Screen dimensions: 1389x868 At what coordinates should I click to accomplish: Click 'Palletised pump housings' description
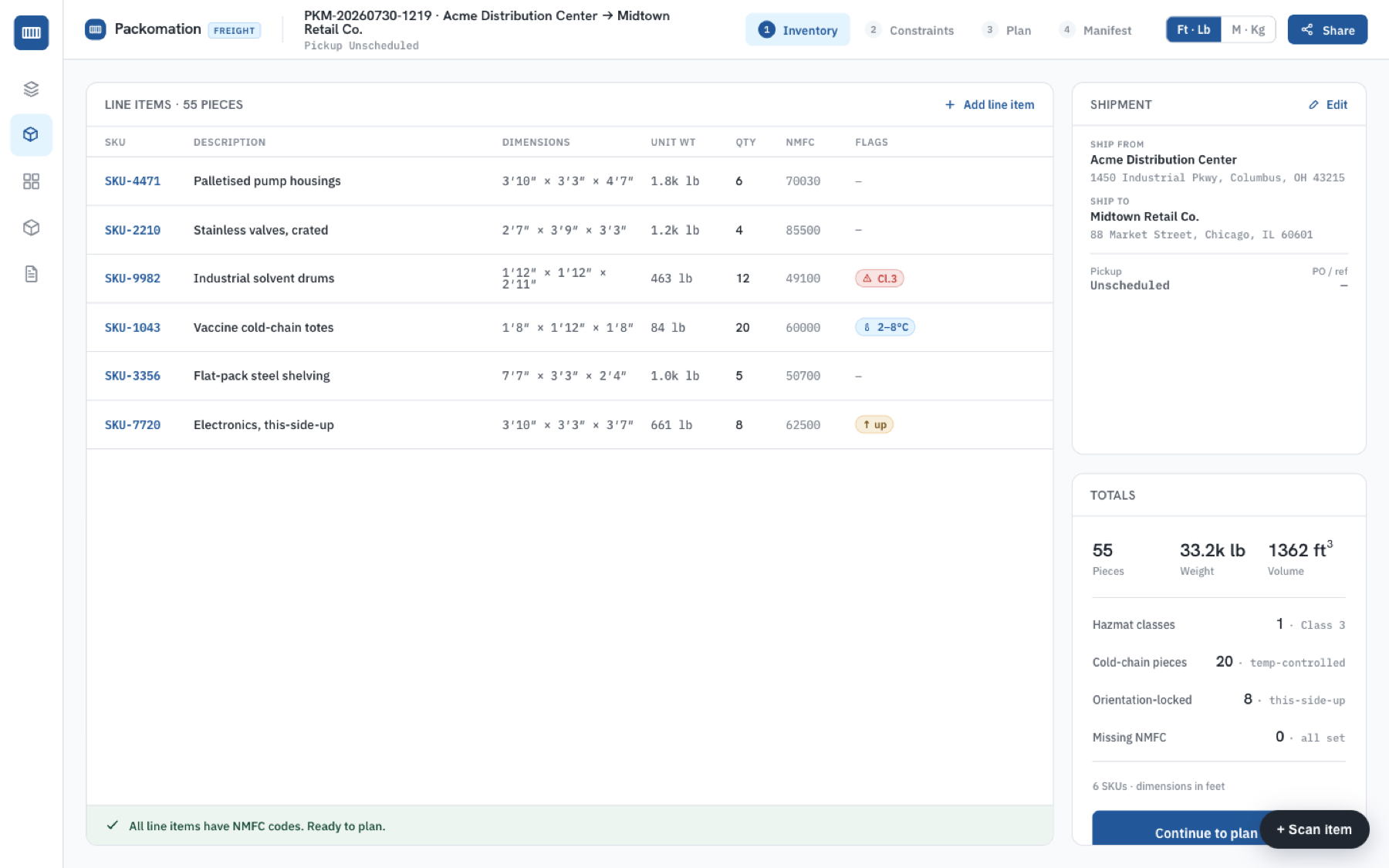point(267,181)
